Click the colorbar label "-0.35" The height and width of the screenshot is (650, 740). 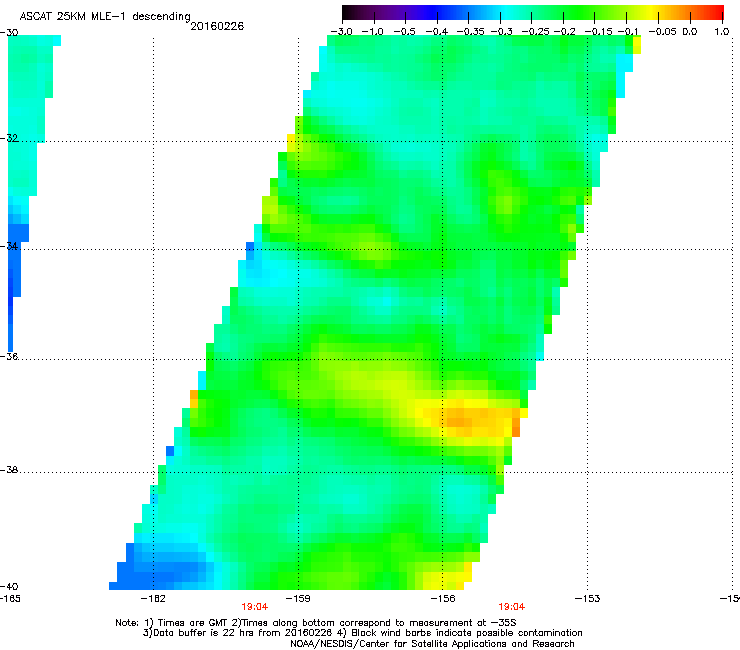(x=469, y=32)
